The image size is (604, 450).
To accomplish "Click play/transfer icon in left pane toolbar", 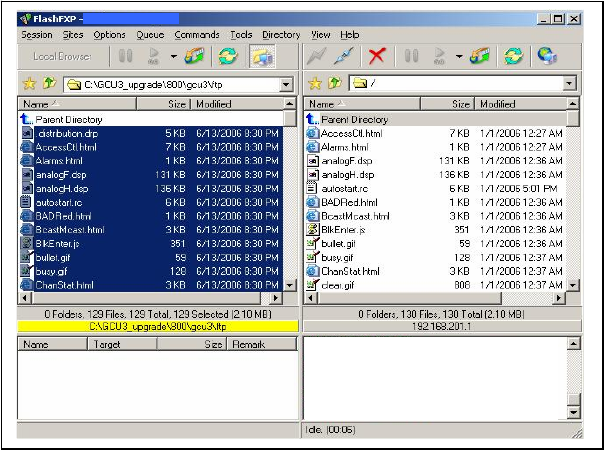I will (154, 56).
